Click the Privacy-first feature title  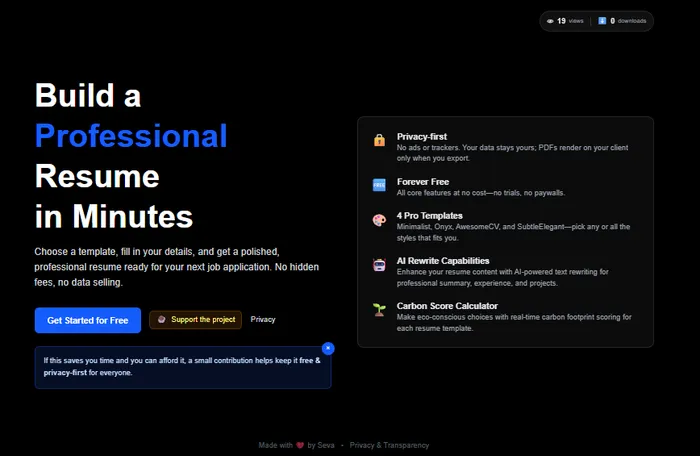point(422,136)
